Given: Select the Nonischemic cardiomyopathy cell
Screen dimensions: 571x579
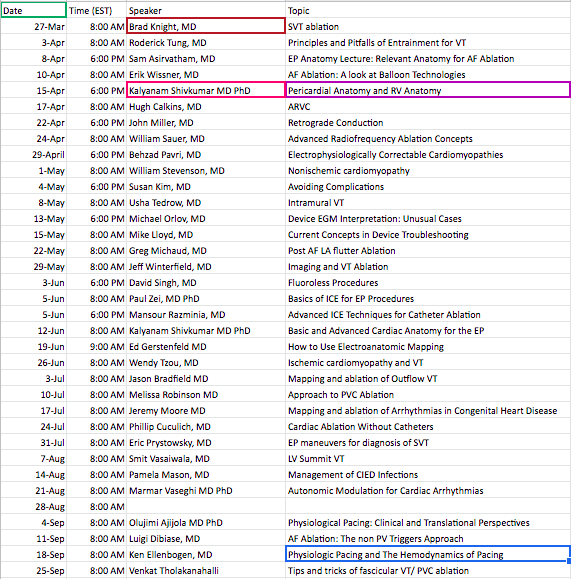Looking at the screenshot, I should coord(428,170).
